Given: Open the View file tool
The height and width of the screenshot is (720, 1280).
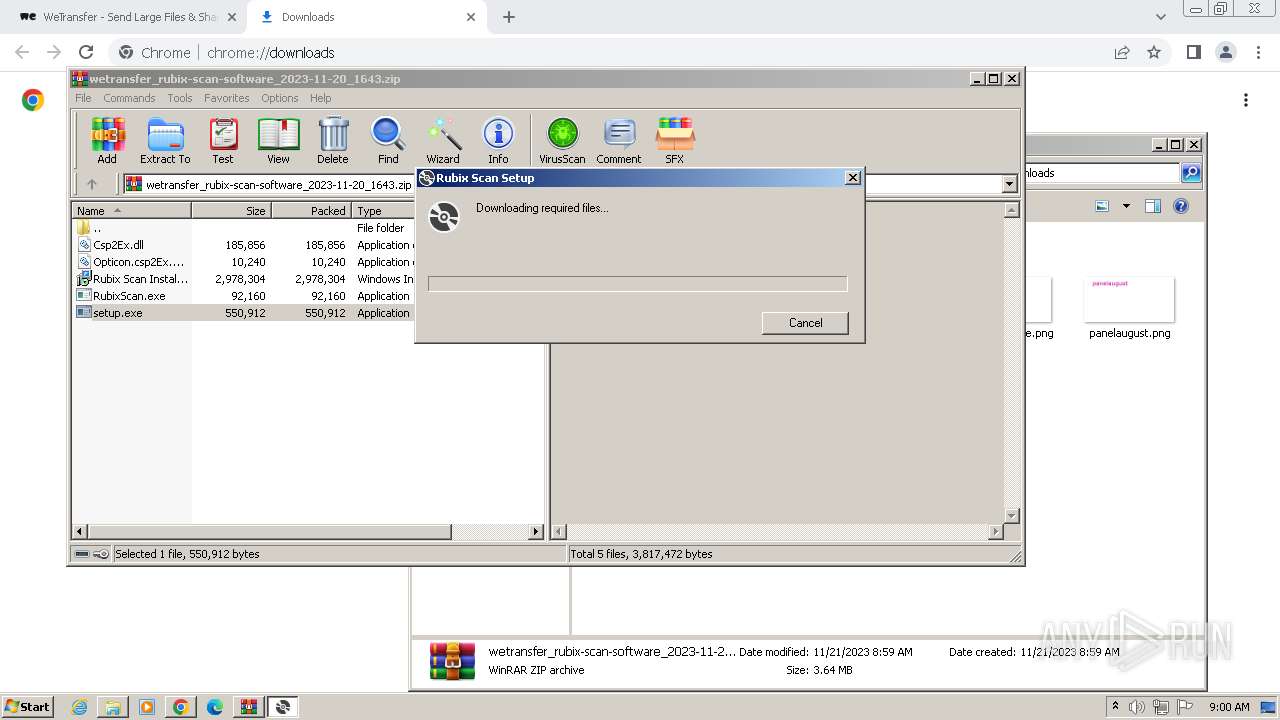Looking at the screenshot, I should click(278, 140).
